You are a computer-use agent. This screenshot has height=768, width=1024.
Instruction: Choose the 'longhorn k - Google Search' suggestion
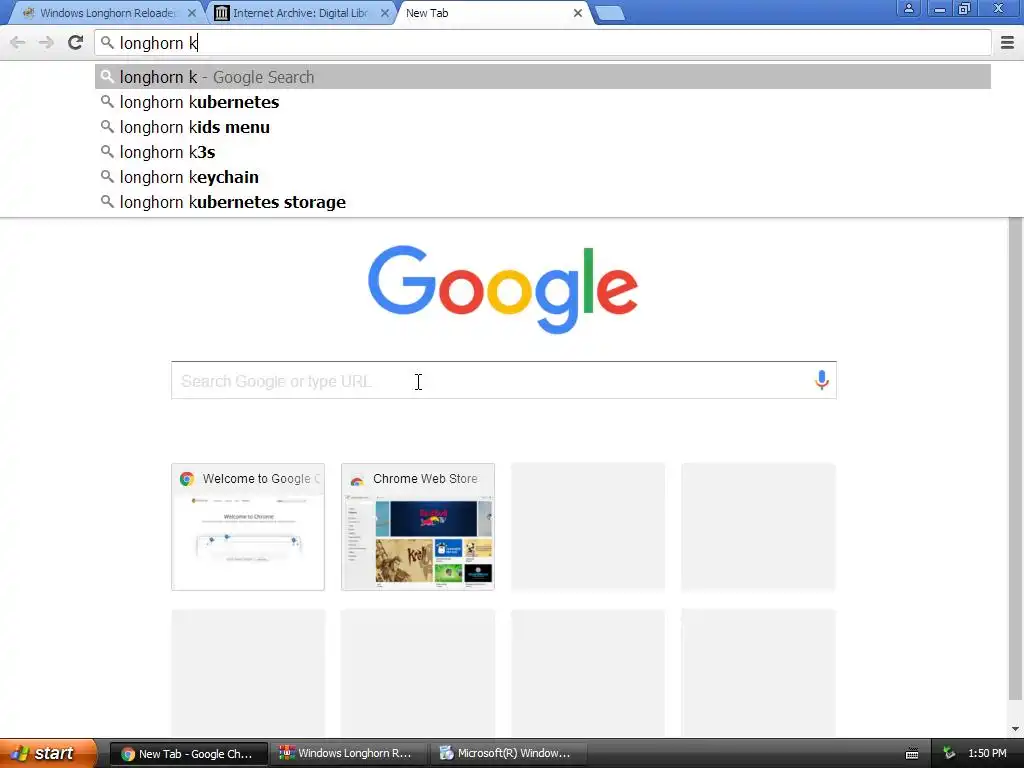pyautogui.click(x=543, y=77)
